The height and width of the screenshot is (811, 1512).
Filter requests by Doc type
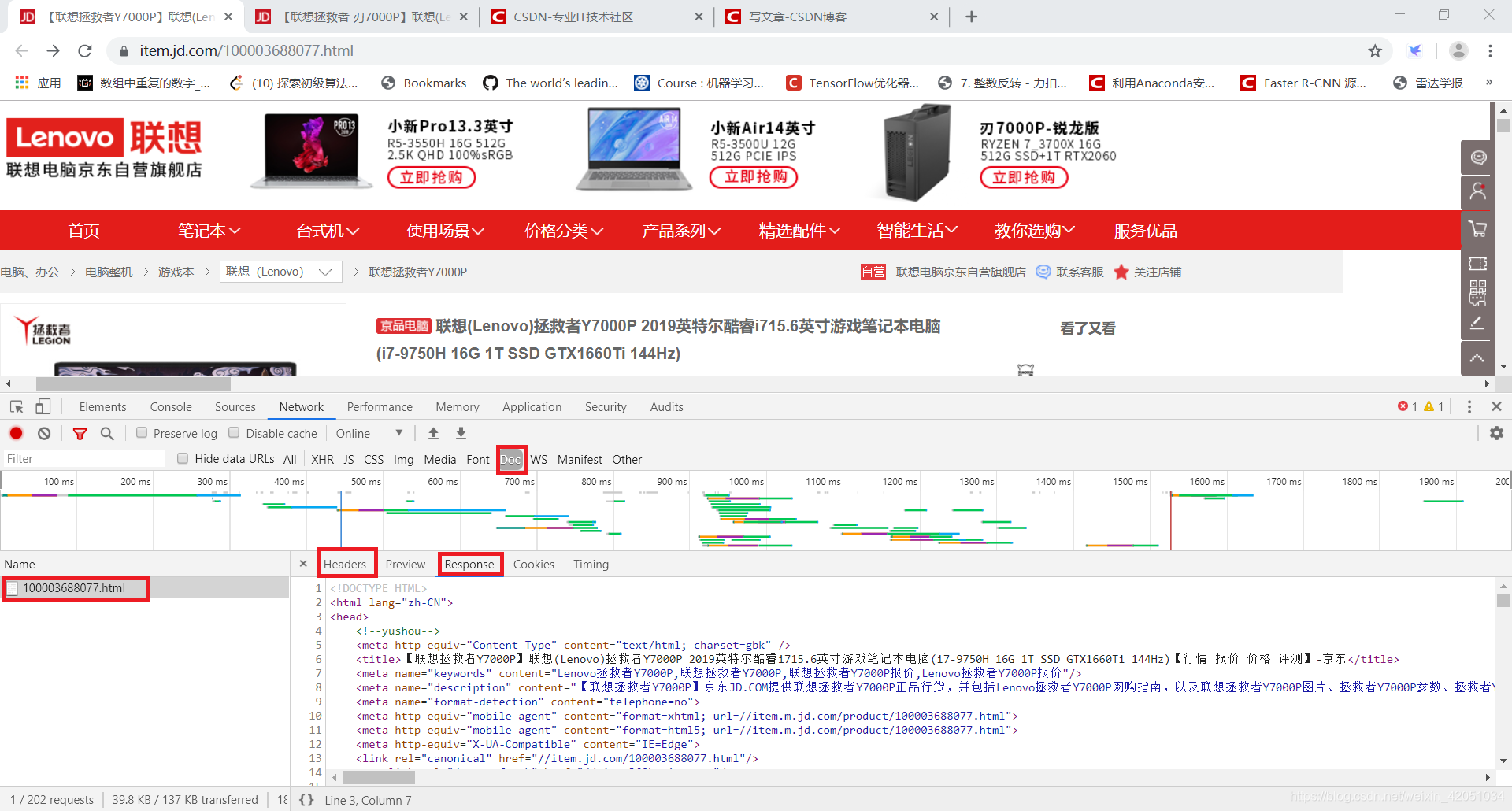[x=510, y=459]
